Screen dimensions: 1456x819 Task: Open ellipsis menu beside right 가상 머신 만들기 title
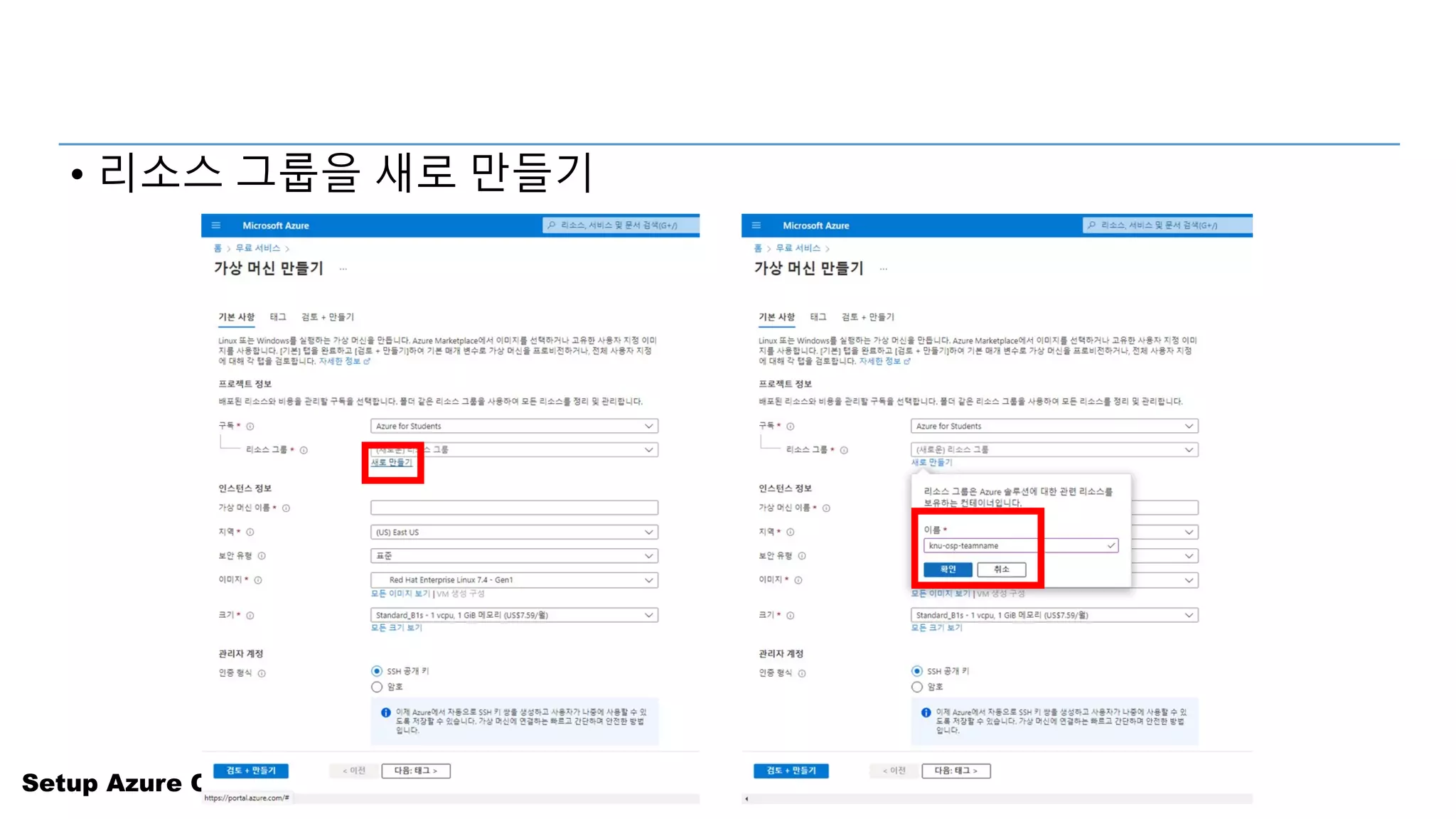884,269
